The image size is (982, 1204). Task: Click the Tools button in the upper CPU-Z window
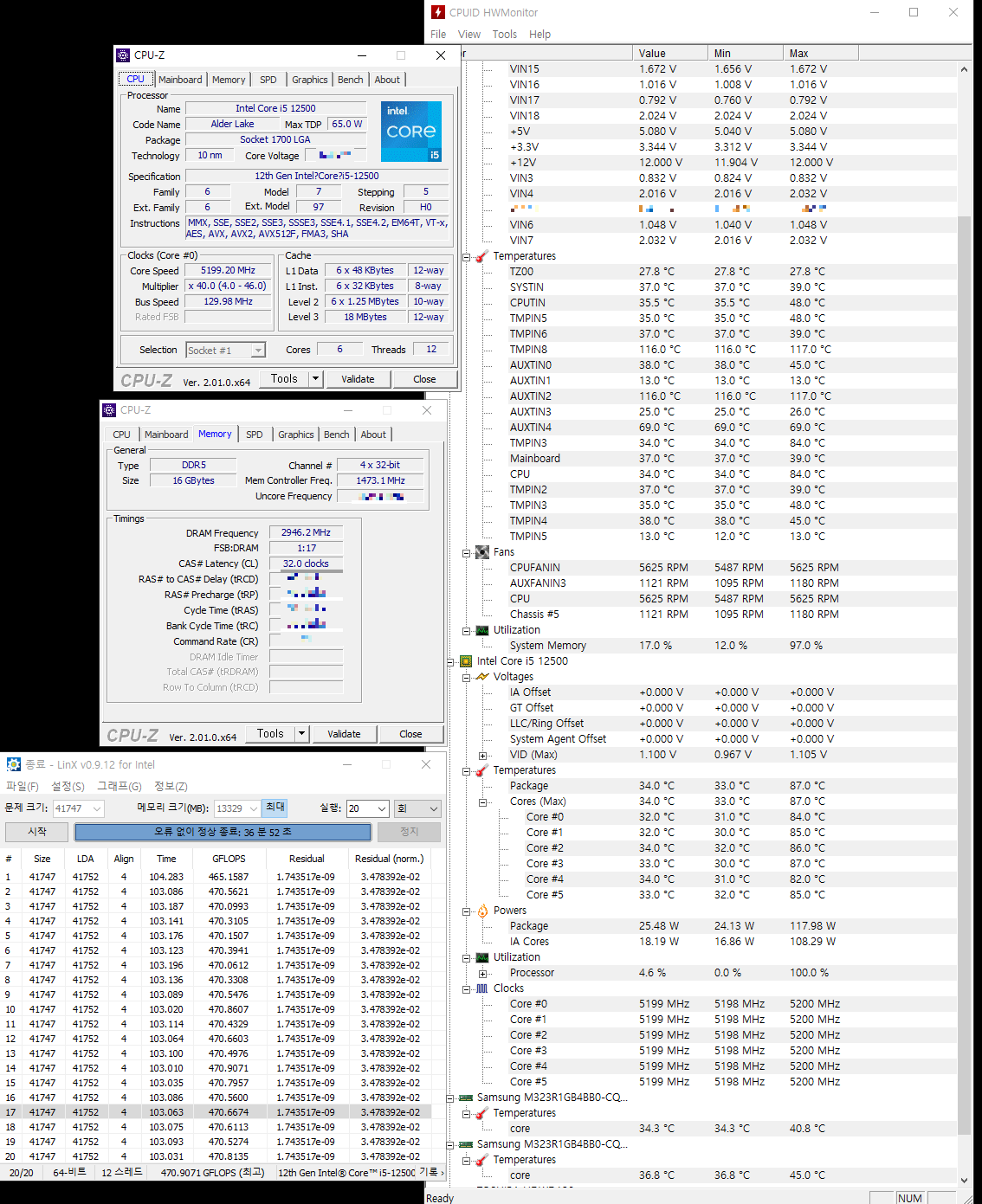pyautogui.click(x=284, y=379)
